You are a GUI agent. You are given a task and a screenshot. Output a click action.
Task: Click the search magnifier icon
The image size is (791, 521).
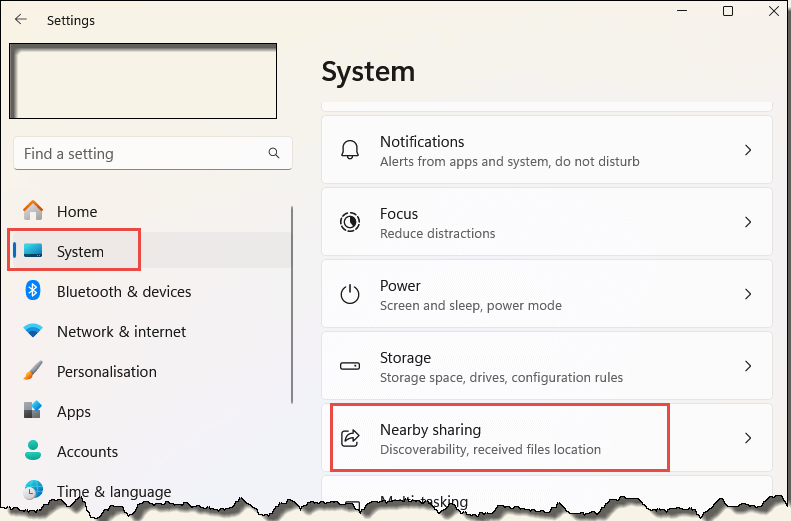(x=274, y=153)
